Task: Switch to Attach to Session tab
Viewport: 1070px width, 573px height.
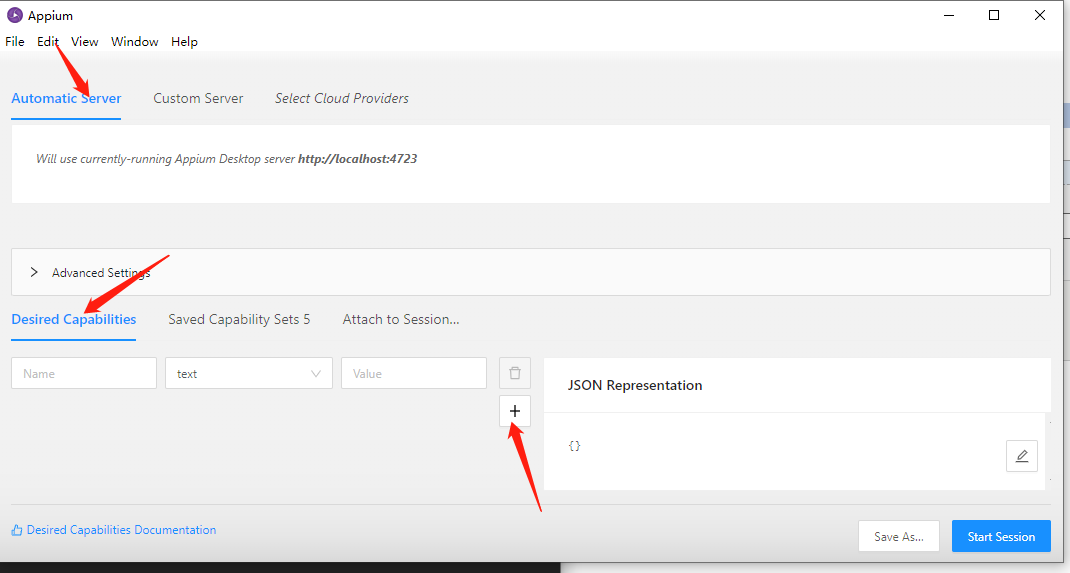Action: click(401, 319)
